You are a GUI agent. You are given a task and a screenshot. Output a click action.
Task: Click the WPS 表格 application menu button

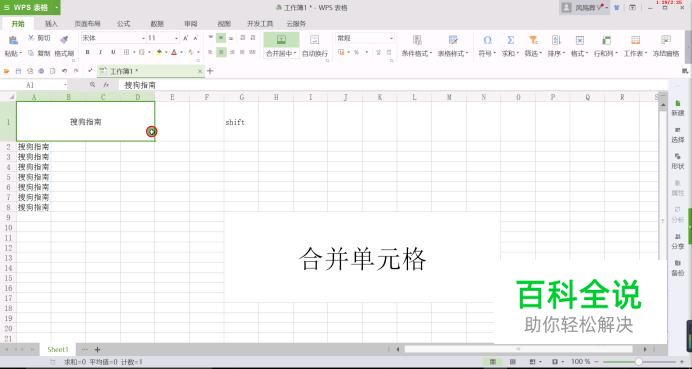pyautogui.click(x=30, y=7)
